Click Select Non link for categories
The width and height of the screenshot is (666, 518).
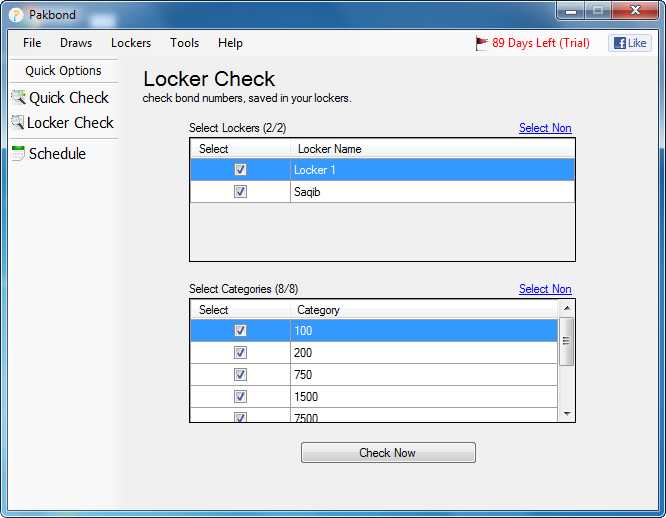[x=545, y=289]
